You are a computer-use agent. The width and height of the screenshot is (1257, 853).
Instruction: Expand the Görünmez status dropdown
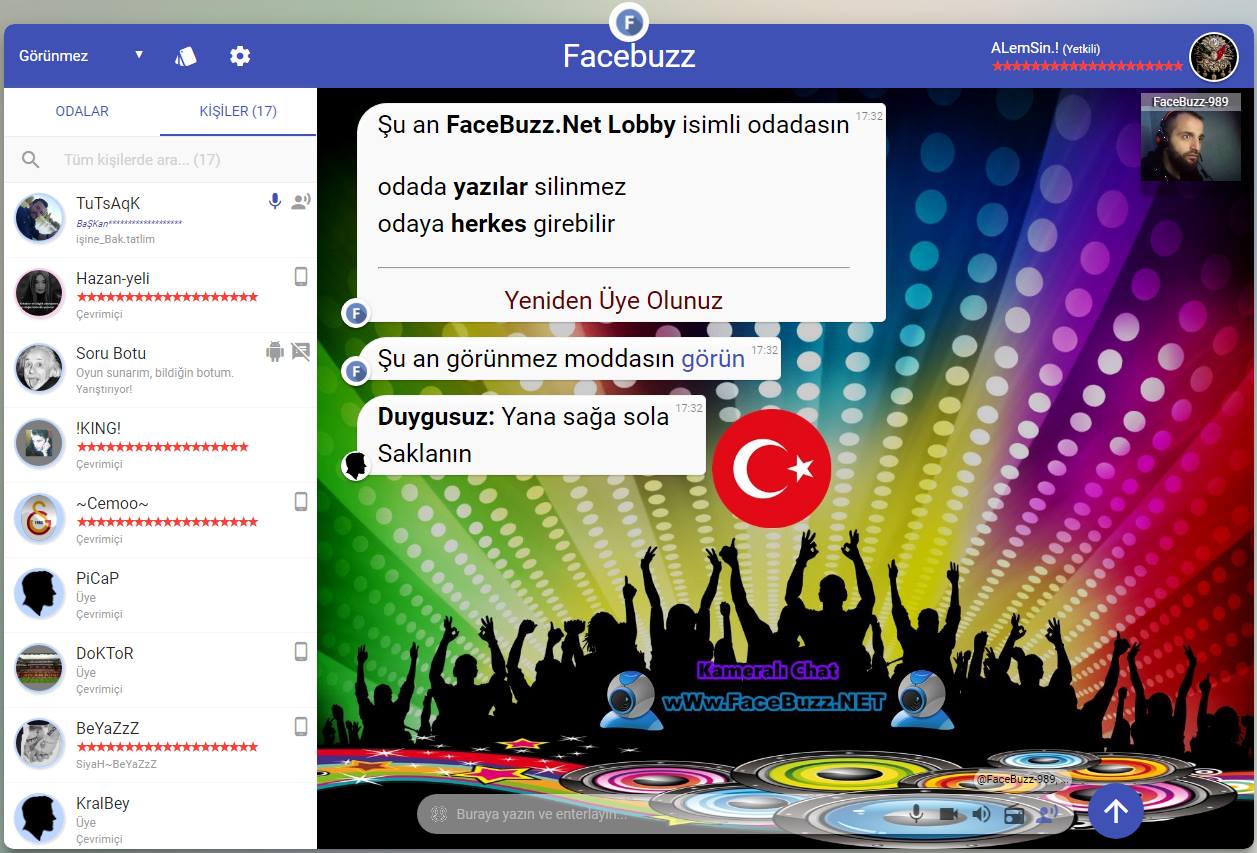tap(81, 56)
